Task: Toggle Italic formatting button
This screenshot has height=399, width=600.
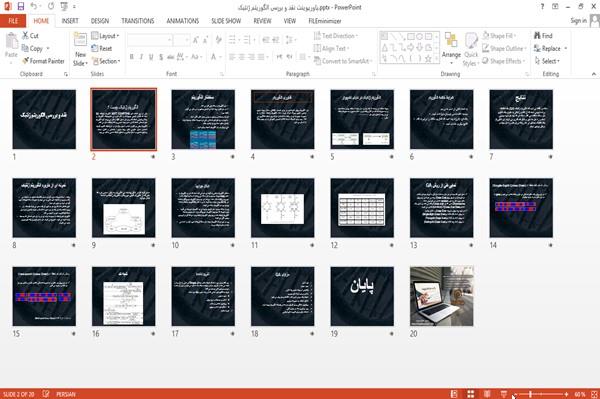Action: pyautogui.click(x=141, y=57)
